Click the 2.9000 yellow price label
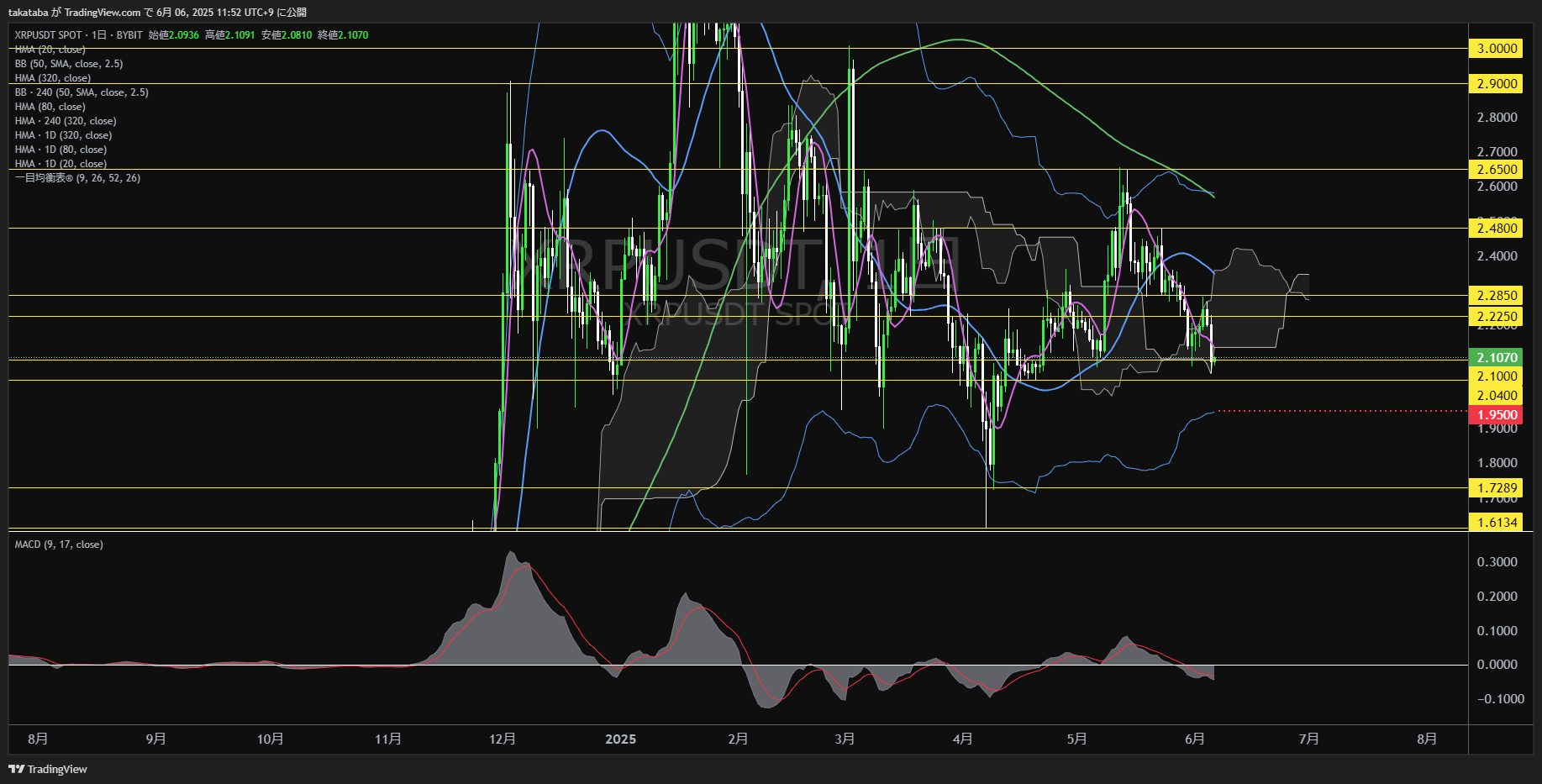The height and width of the screenshot is (784, 1542). [x=1496, y=84]
